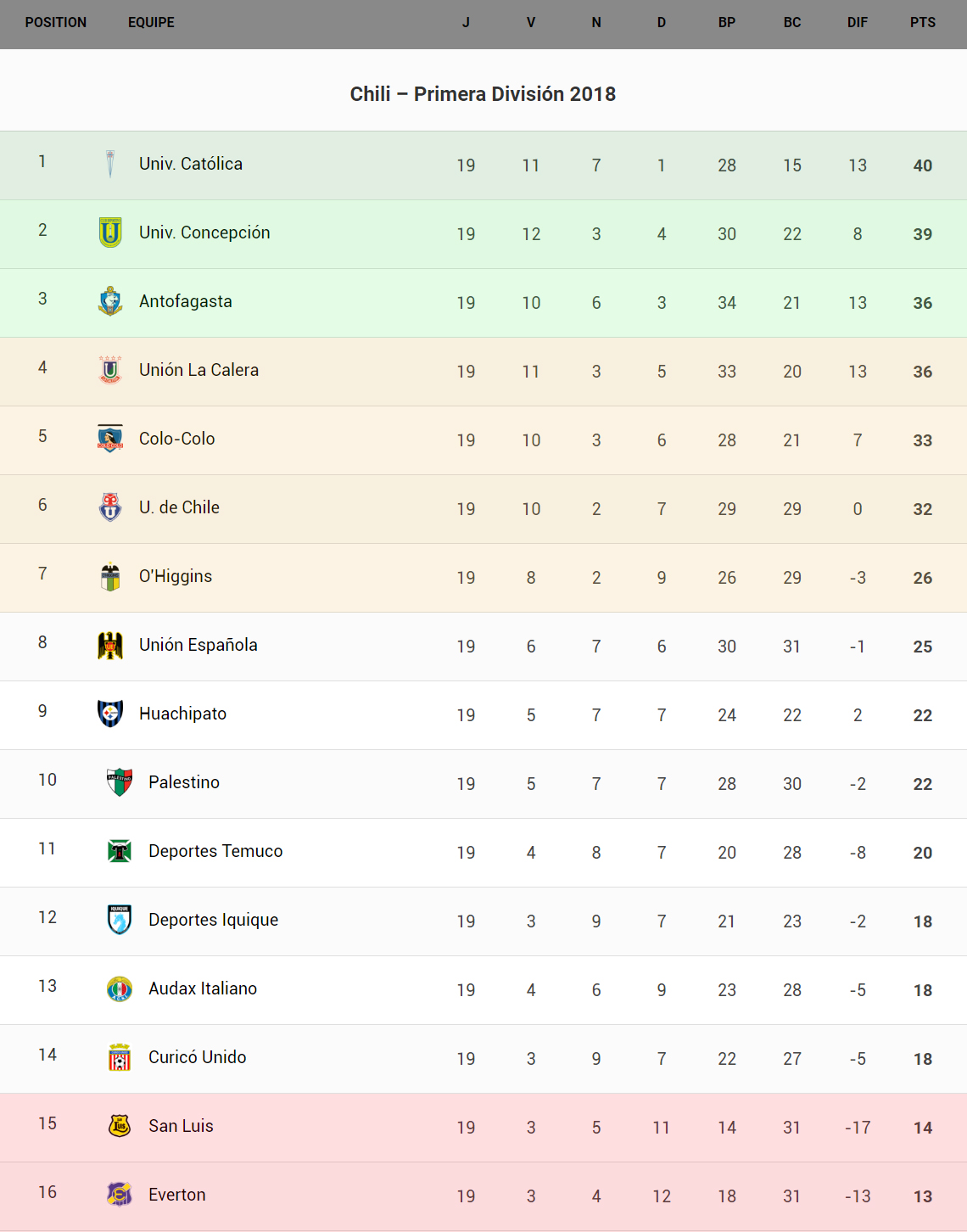The width and height of the screenshot is (967, 1232).
Task: Click the Univ. Concepción team logo
Action: [110, 232]
